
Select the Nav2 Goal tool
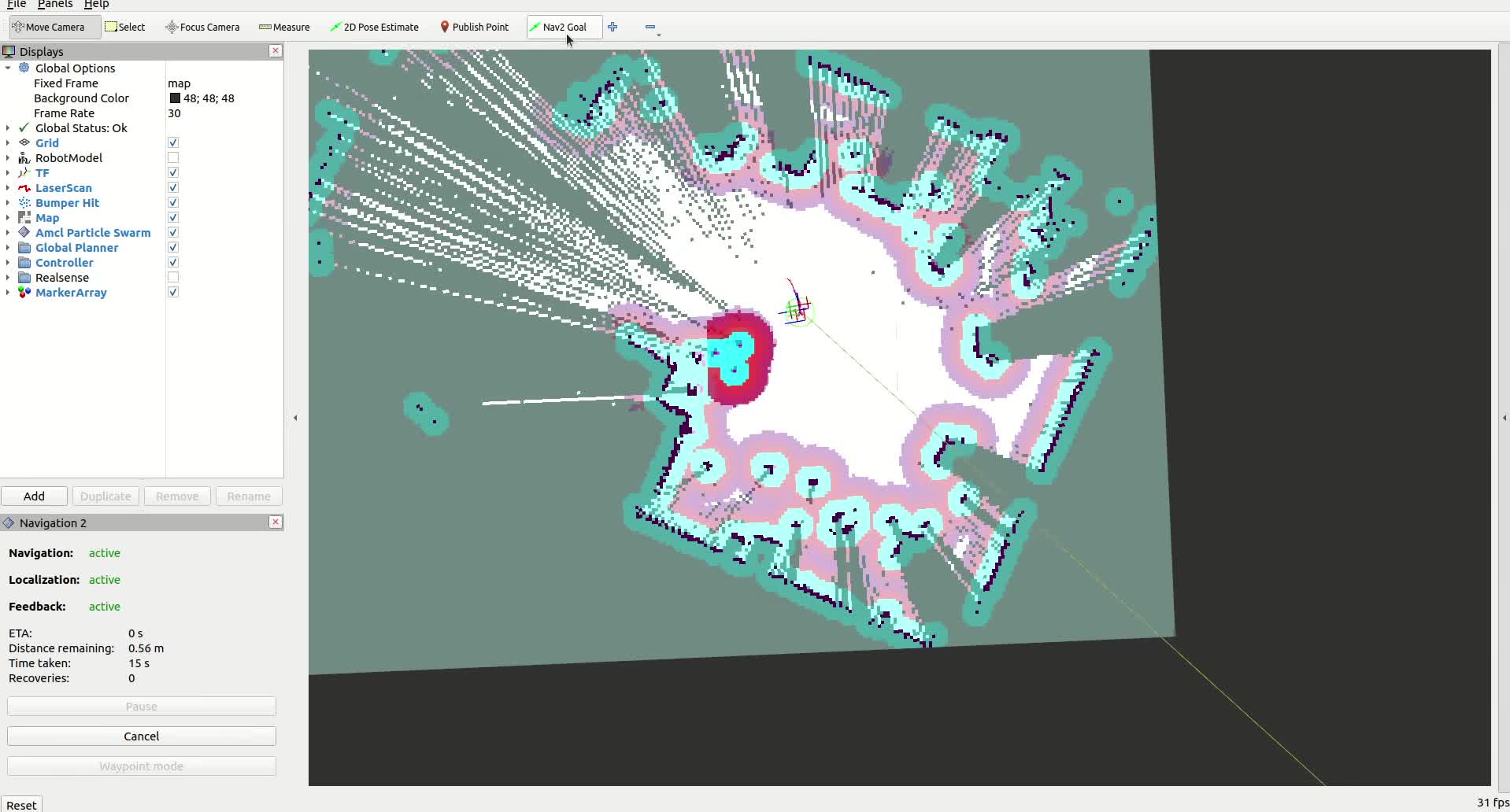tap(563, 27)
